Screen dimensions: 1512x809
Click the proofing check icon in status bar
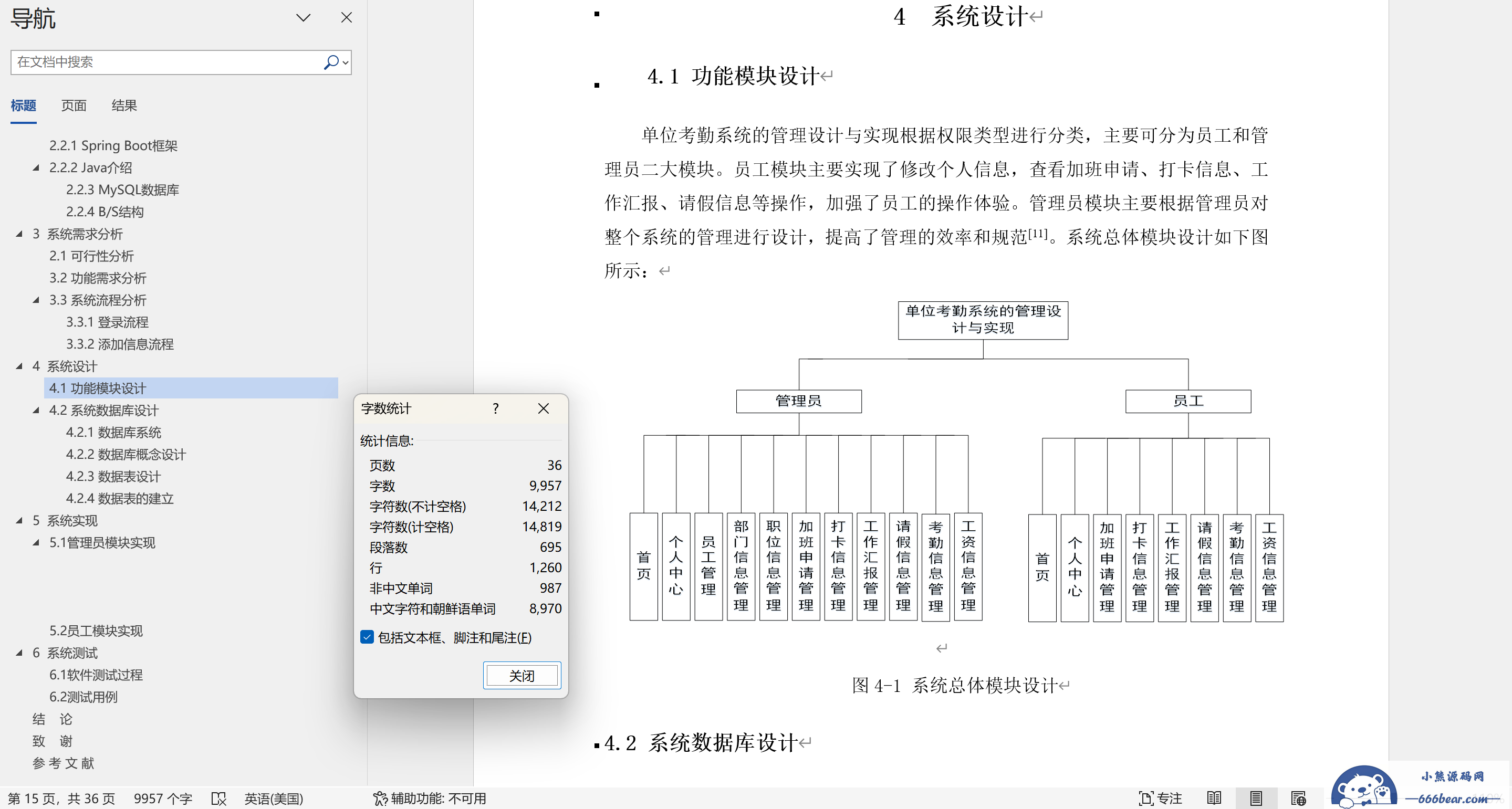pyautogui.click(x=218, y=799)
